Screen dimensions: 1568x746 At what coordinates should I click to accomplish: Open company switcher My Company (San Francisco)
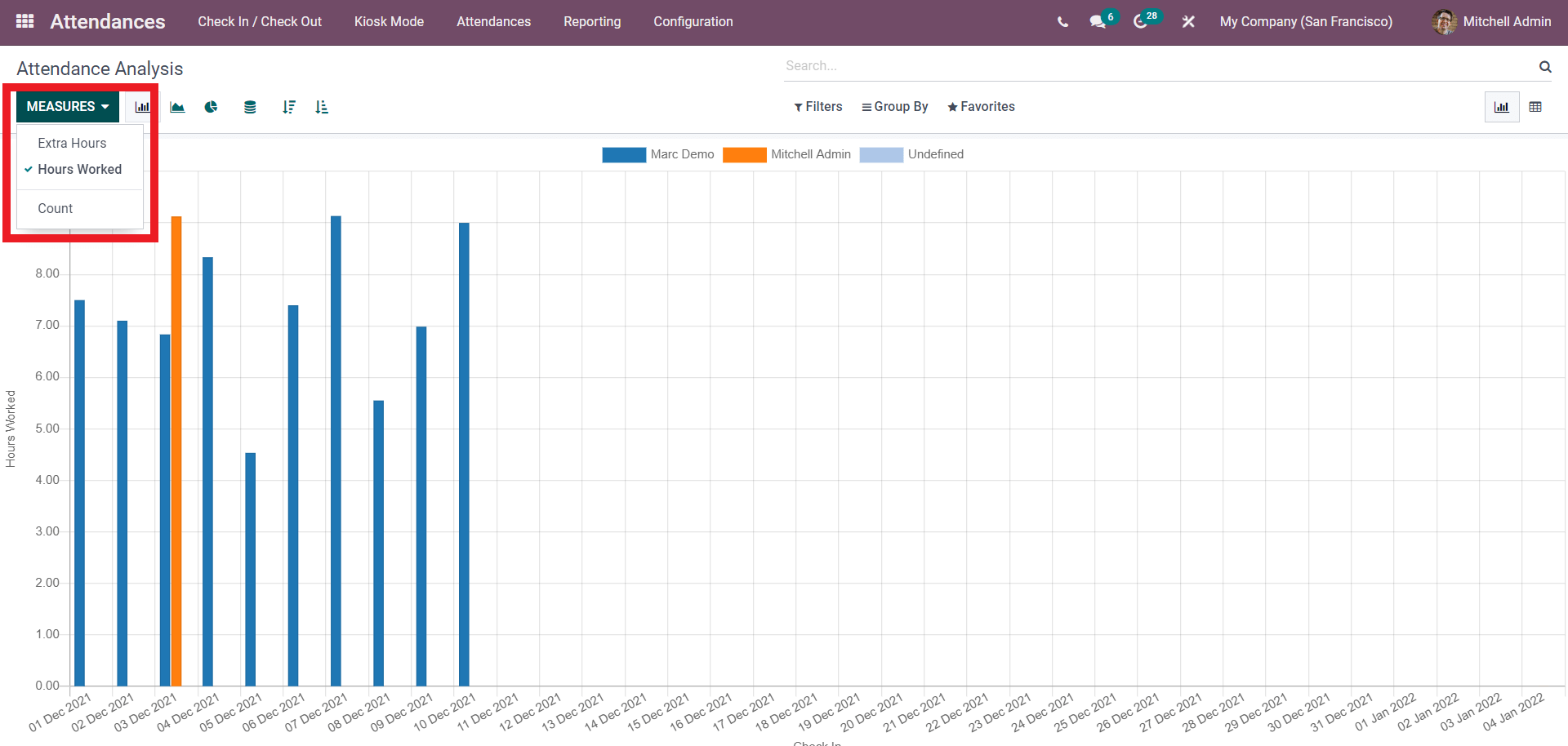(x=1306, y=22)
